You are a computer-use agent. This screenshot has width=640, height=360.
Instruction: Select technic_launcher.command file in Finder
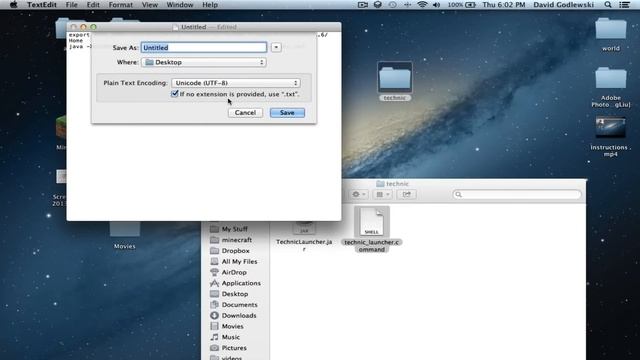371,229
